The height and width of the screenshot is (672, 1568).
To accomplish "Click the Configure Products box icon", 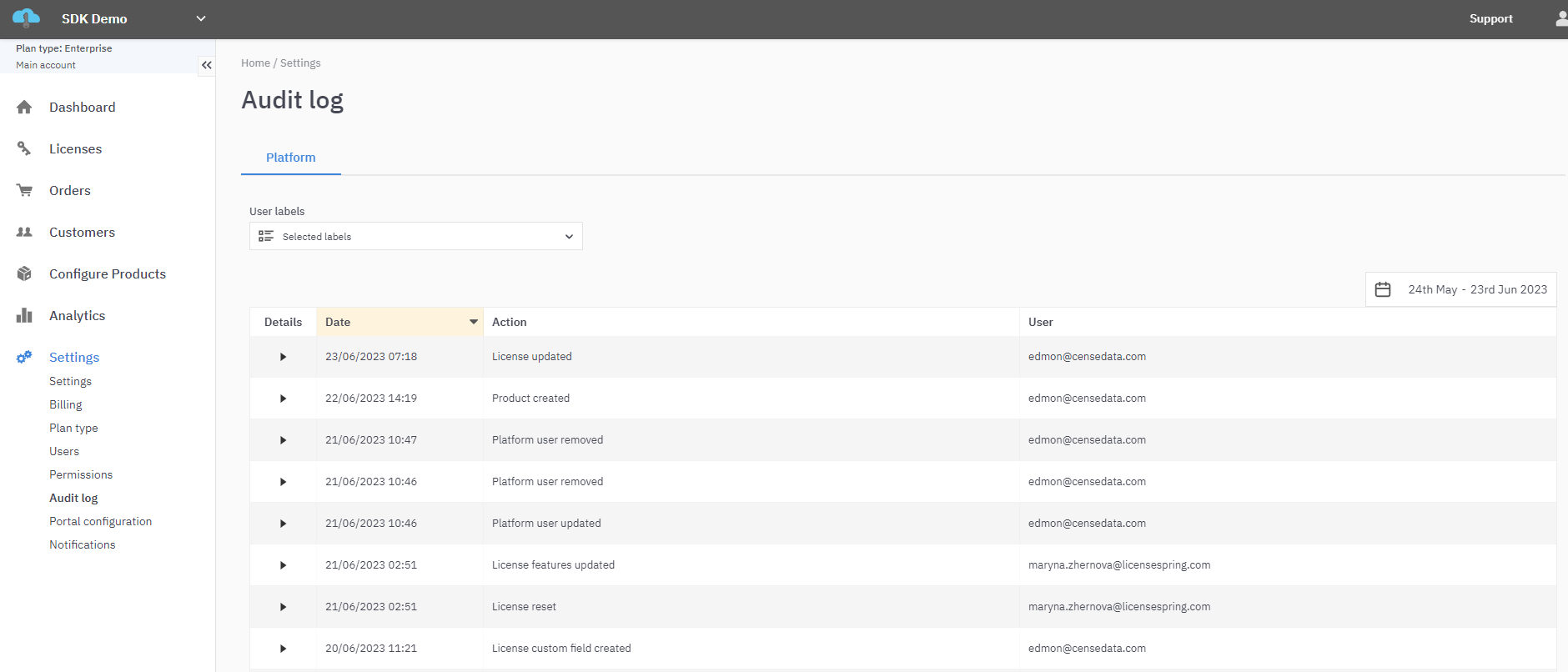I will pos(24,274).
